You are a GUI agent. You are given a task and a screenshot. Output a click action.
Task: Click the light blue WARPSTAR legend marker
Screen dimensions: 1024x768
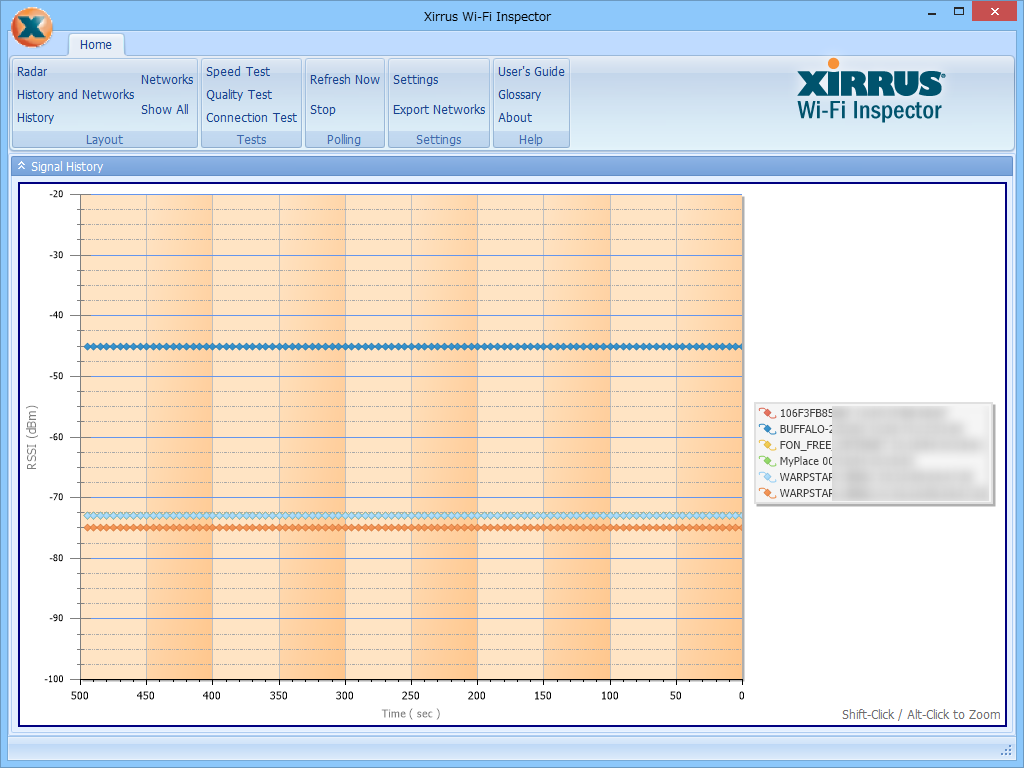767,477
